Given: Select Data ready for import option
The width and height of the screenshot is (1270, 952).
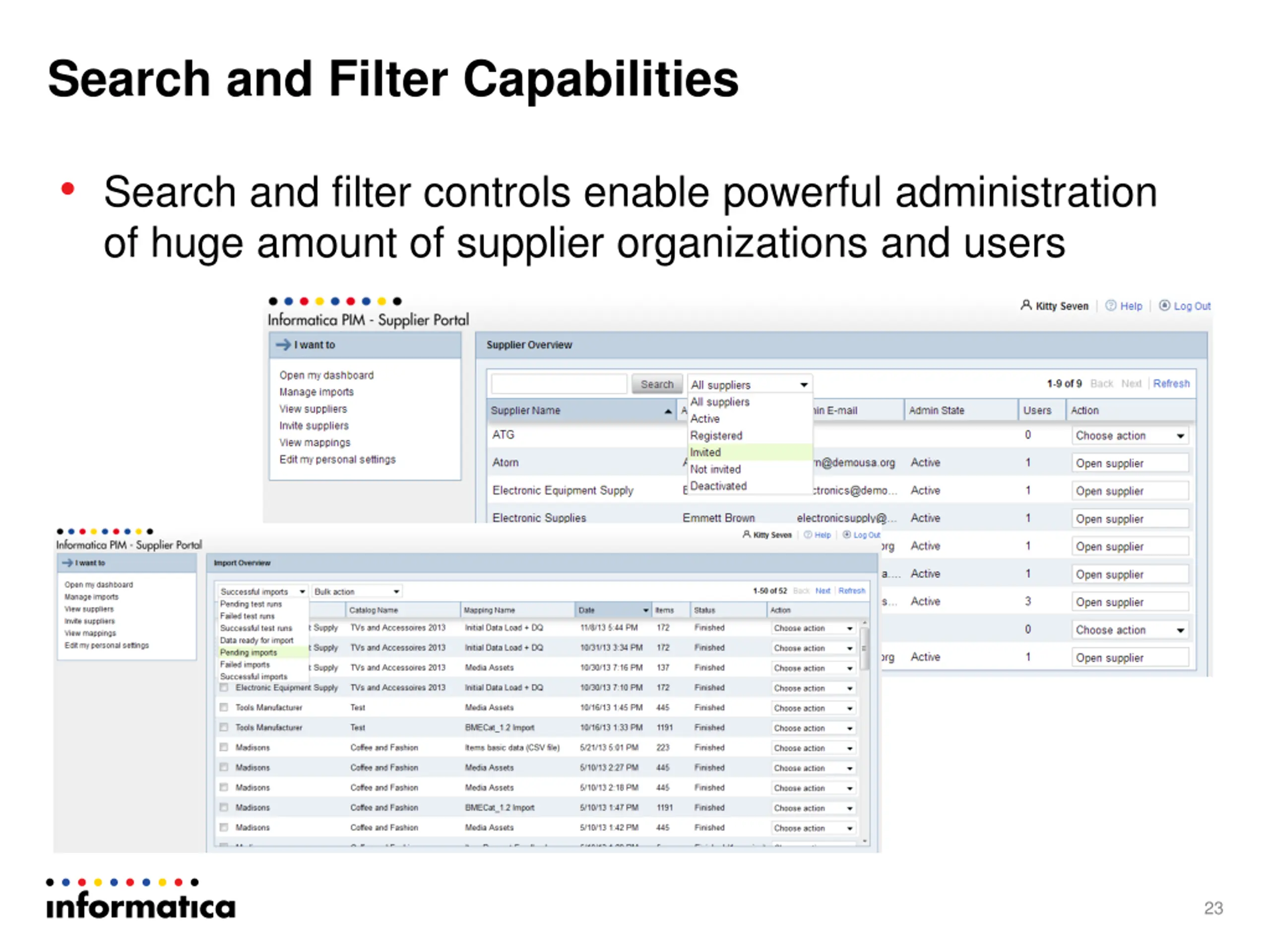Looking at the screenshot, I should pyautogui.click(x=263, y=640).
